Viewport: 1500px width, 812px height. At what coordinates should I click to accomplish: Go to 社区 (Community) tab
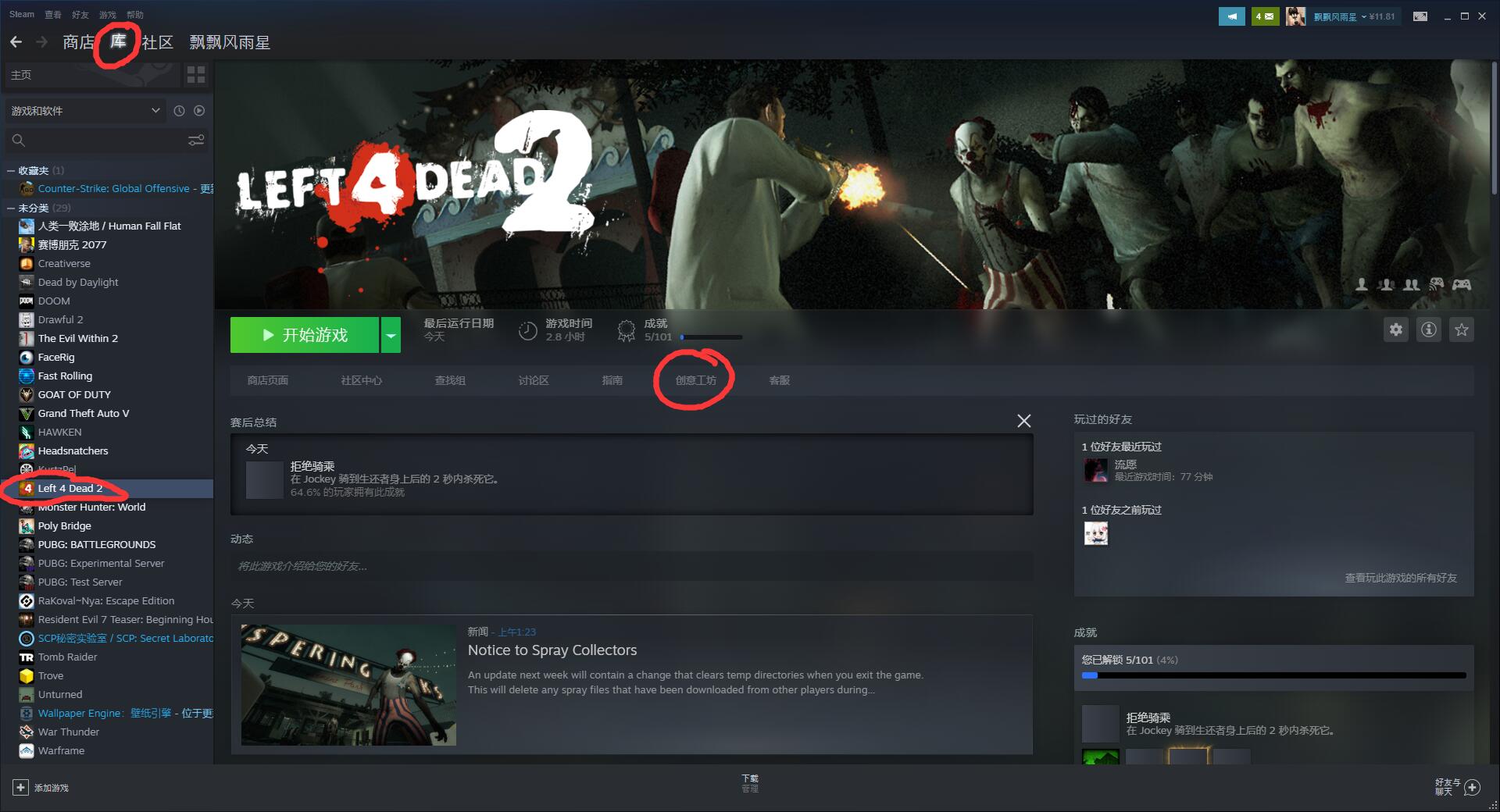pyautogui.click(x=158, y=42)
